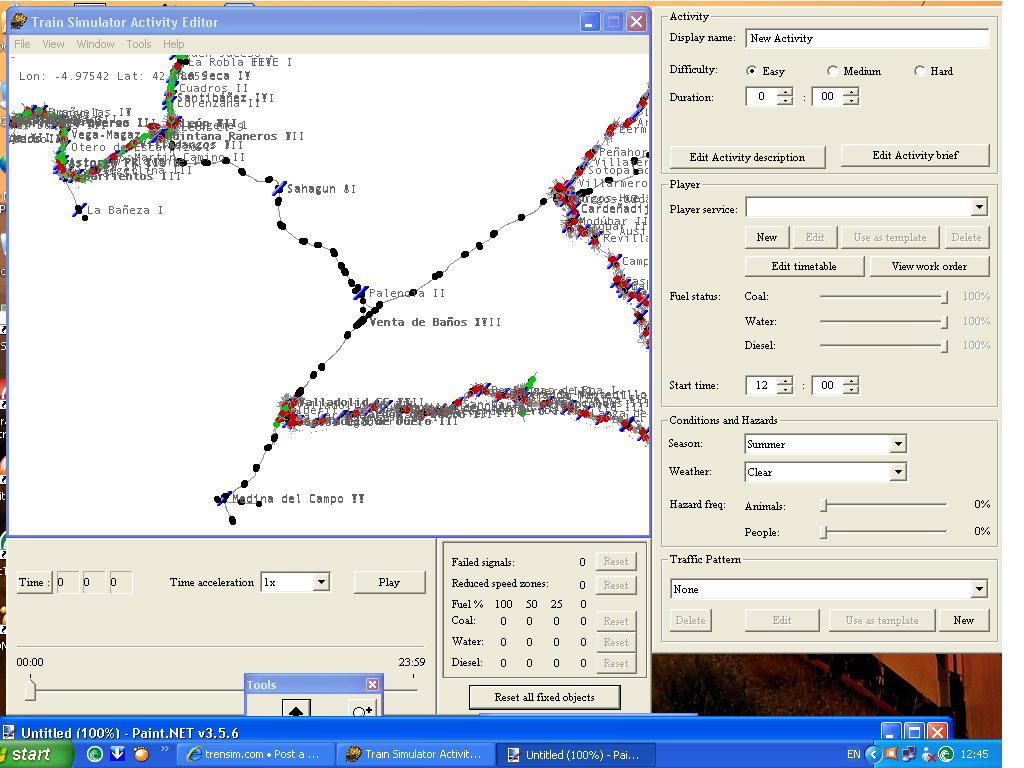Open the Time acceleration combo box

point(320,582)
